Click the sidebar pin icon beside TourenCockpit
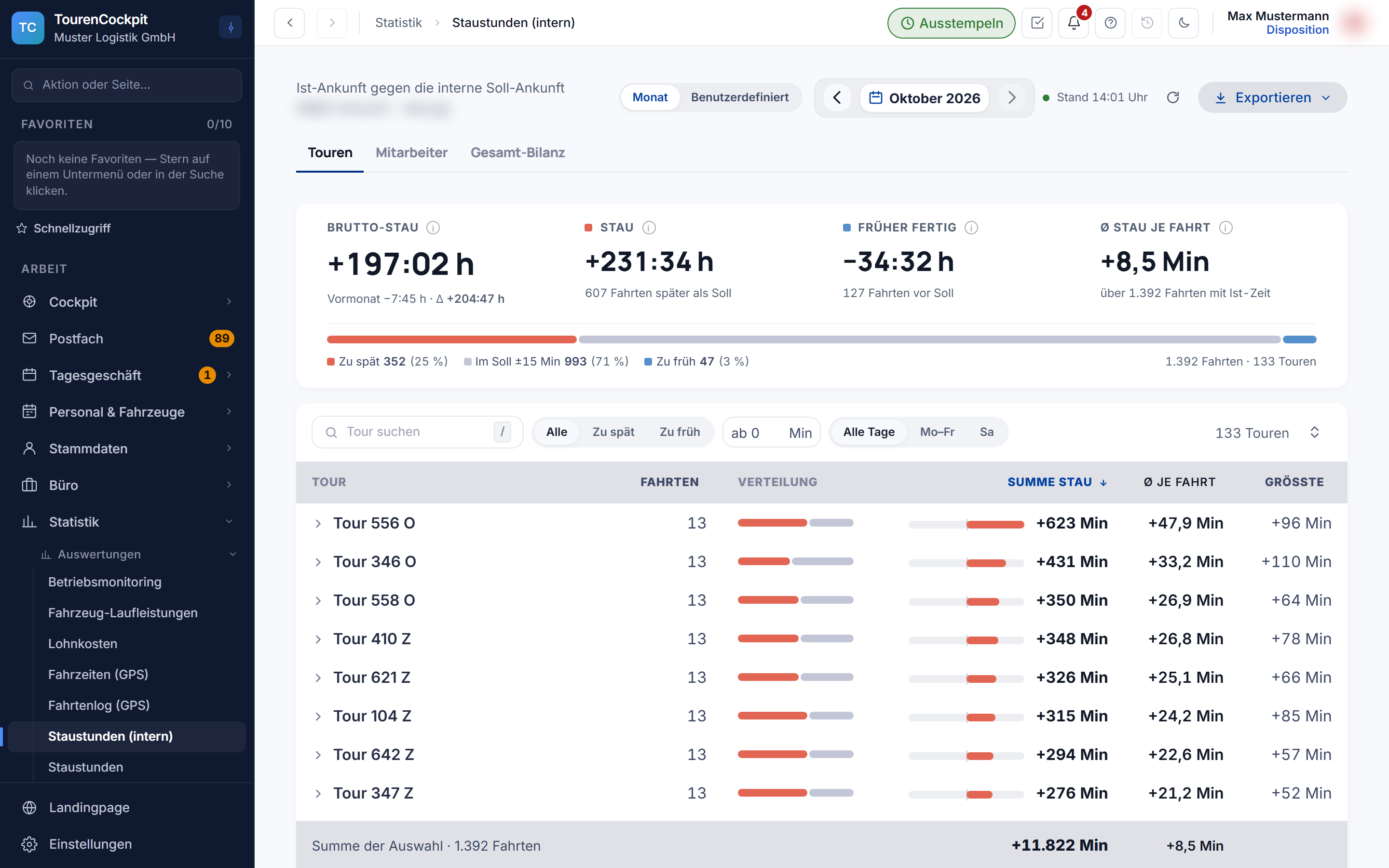 [231, 27]
